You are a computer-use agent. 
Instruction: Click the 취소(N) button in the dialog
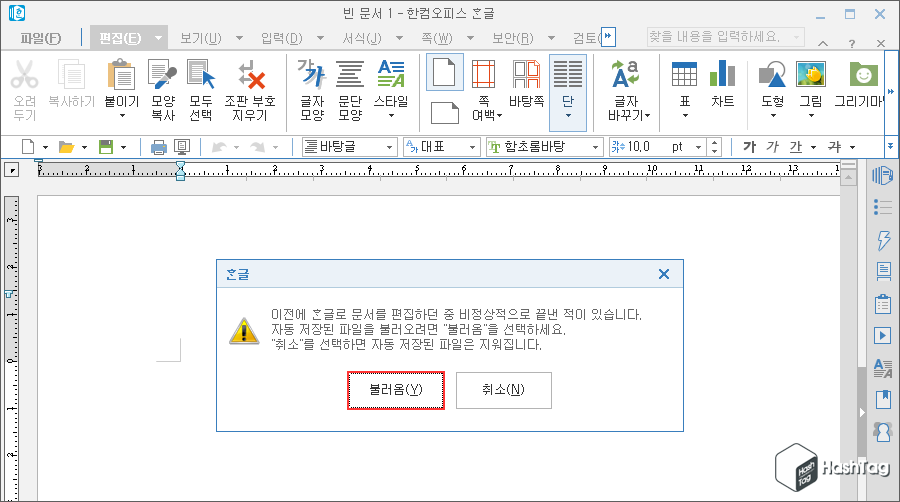[x=503, y=390]
